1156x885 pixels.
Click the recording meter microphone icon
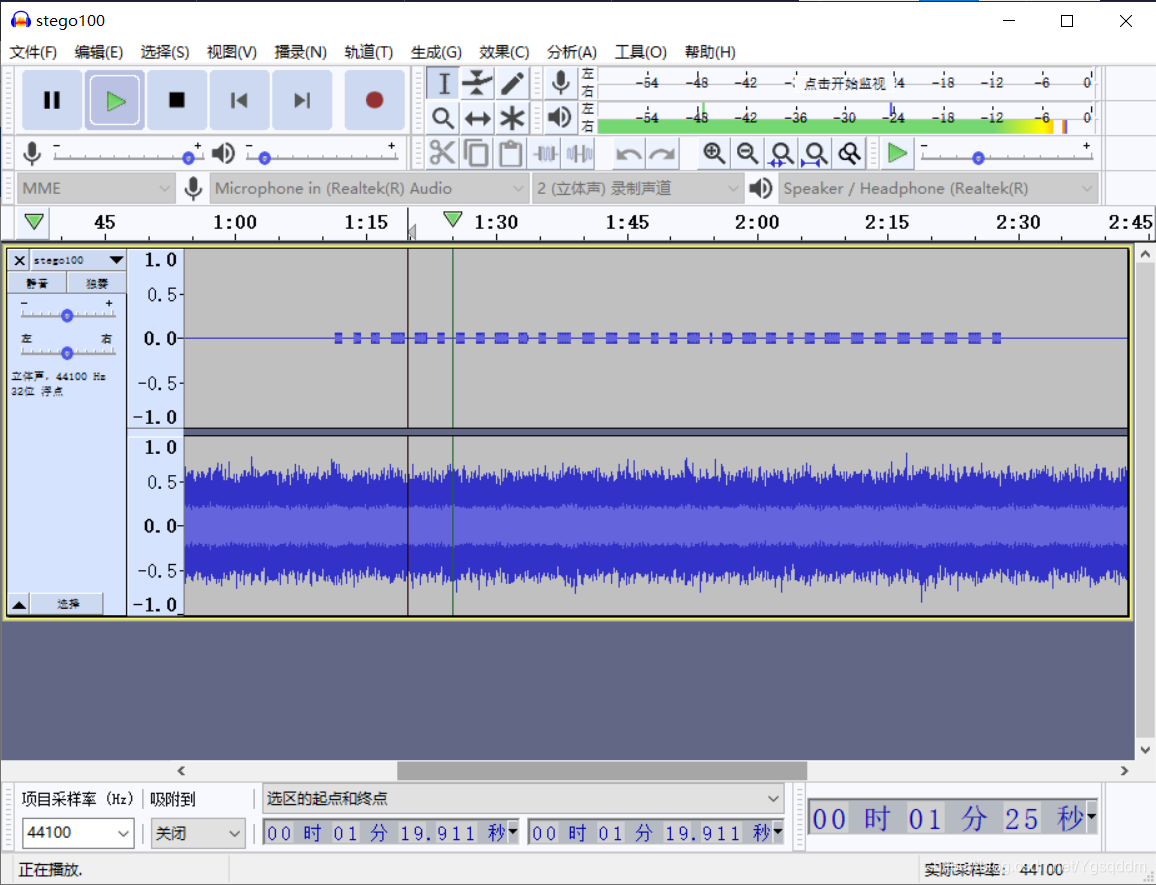pyautogui.click(x=560, y=83)
